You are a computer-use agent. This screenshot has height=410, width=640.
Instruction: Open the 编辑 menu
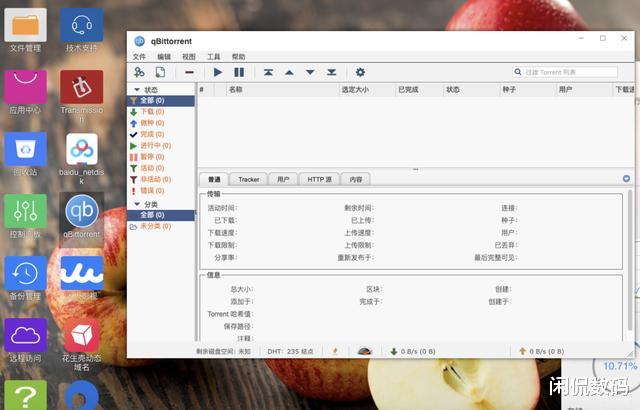[x=164, y=57]
